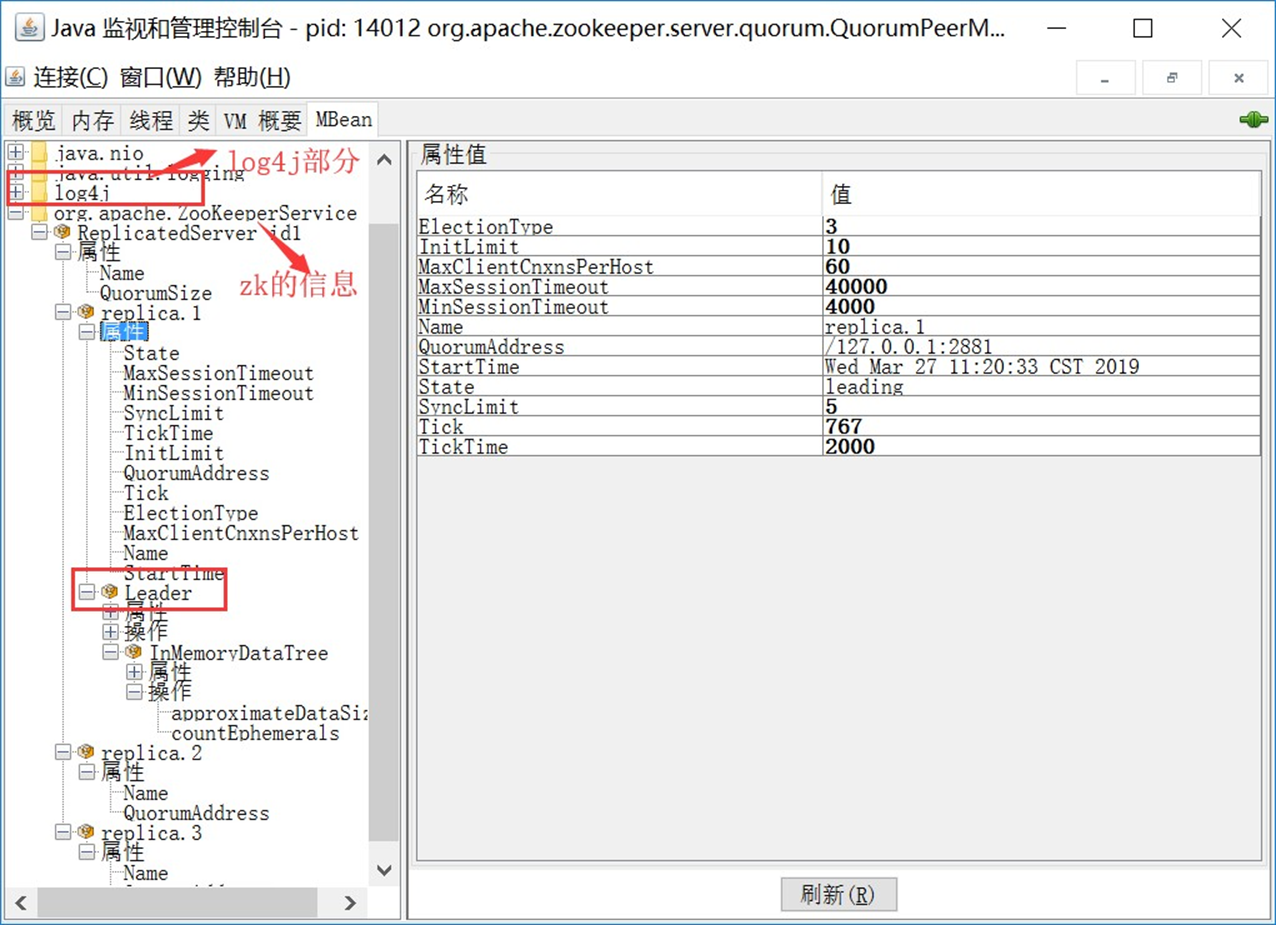Select MaxClientCnxnsPerHost in the tree

(240, 533)
